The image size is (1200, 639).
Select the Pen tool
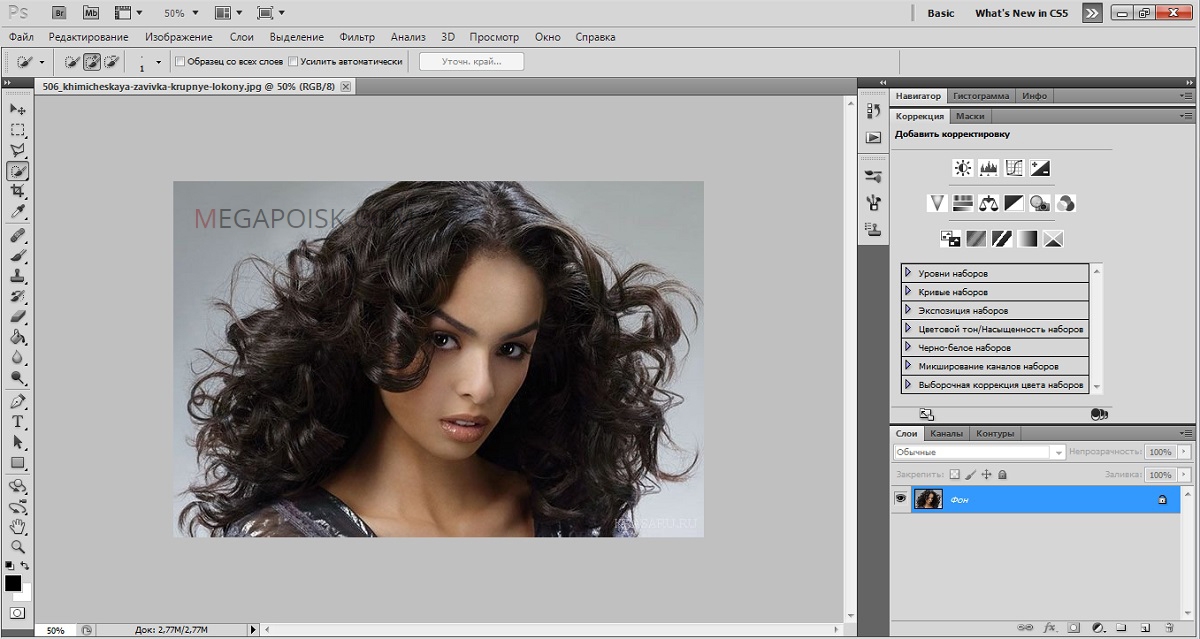coord(18,401)
